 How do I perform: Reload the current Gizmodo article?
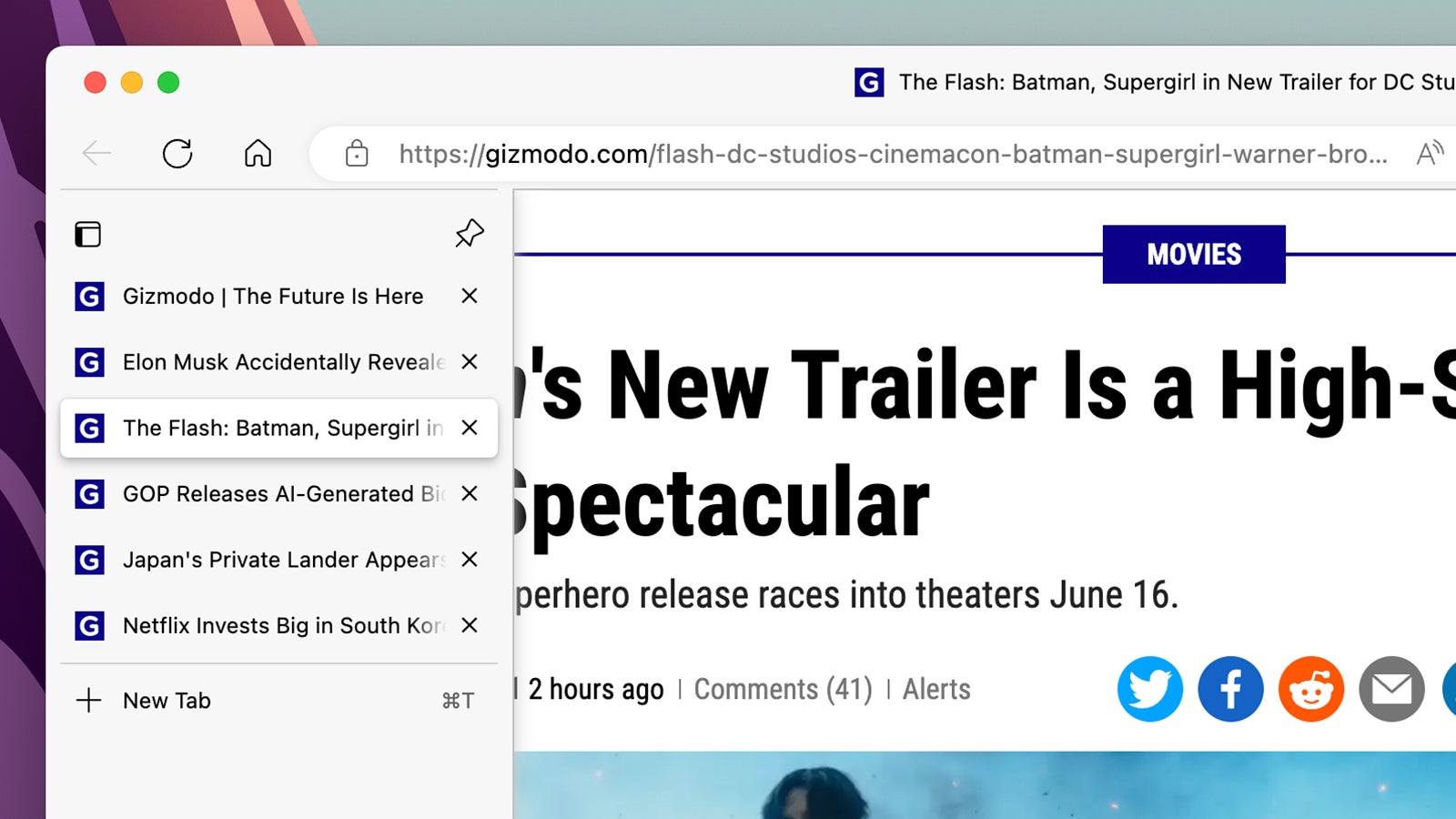[x=177, y=154]
